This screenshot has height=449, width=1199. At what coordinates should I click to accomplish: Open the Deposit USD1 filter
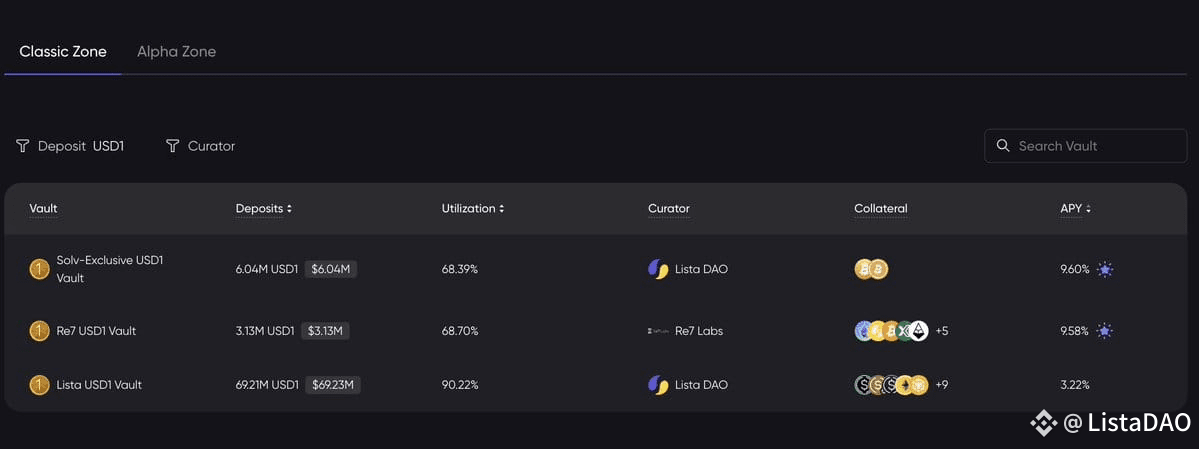pos(70,145)
